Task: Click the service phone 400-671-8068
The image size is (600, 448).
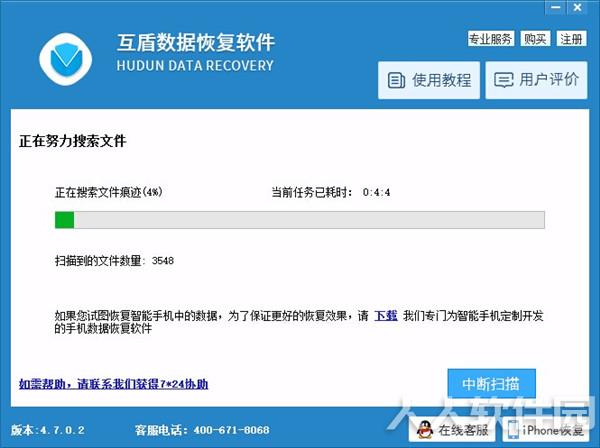Action: point(232,430)
